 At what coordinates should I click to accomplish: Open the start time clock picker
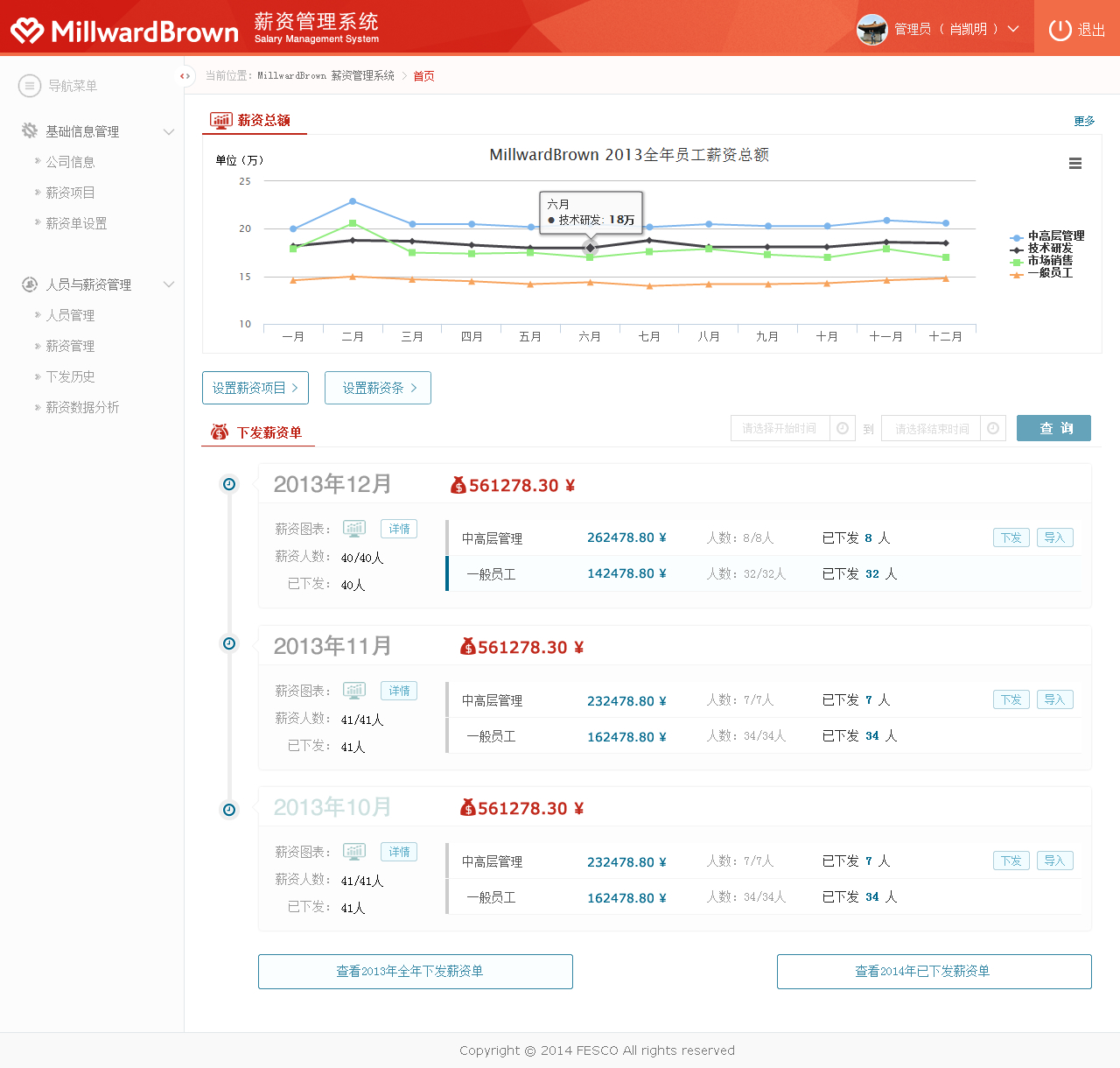point(843,428)
